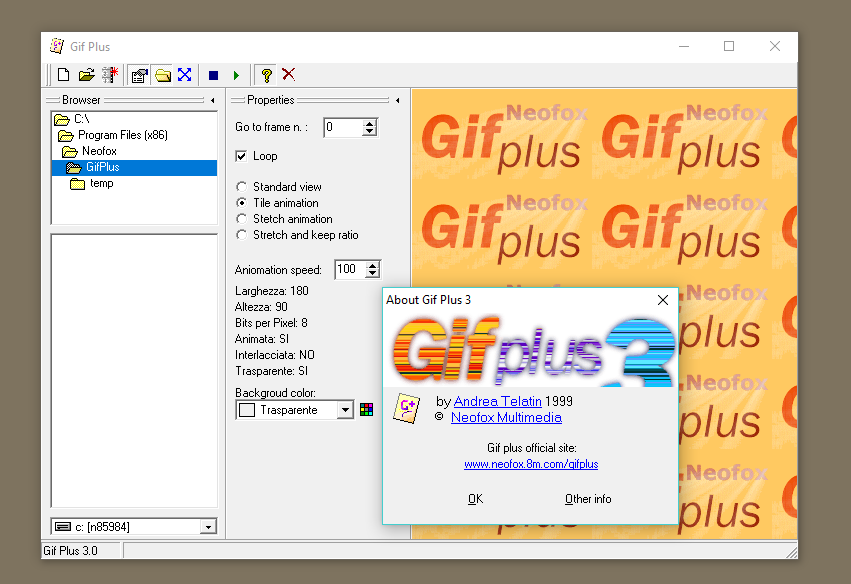This screenshot has width=851, height=584.
Task: Click the empty file list pane
Action: [134, 371]
